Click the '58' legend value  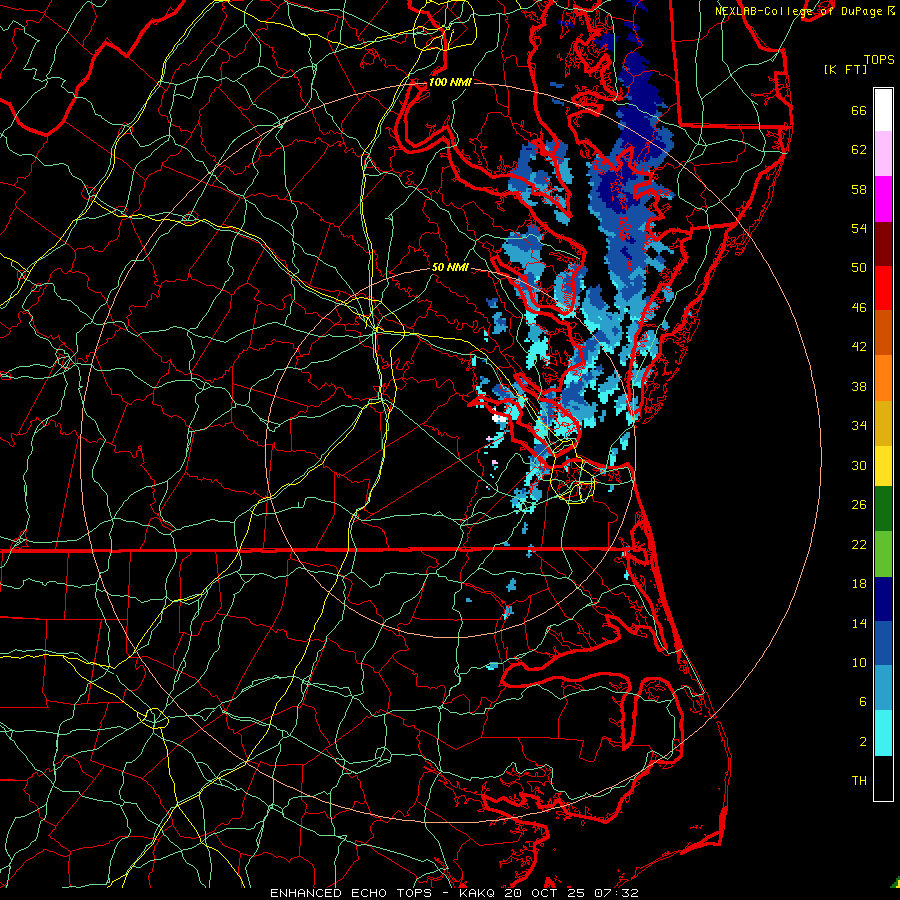859,189
